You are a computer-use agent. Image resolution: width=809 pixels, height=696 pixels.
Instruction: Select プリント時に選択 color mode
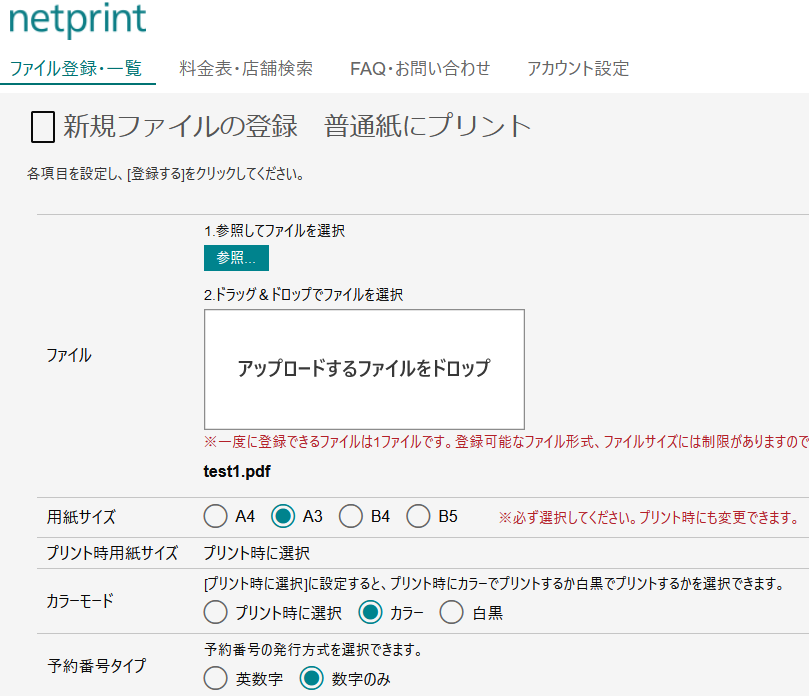coord(215,613)
